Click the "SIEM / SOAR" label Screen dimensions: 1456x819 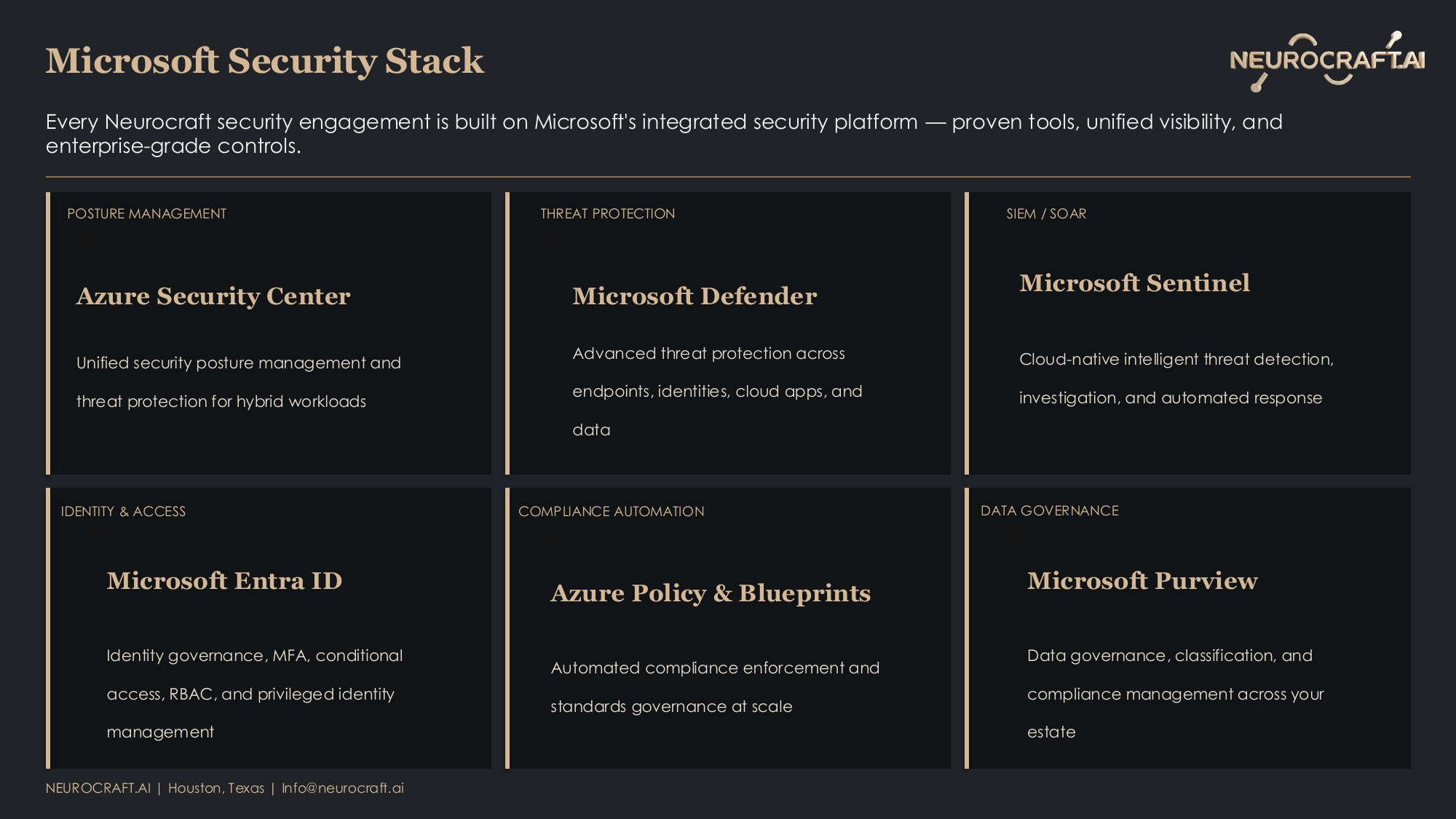(x=1046, y=213)
